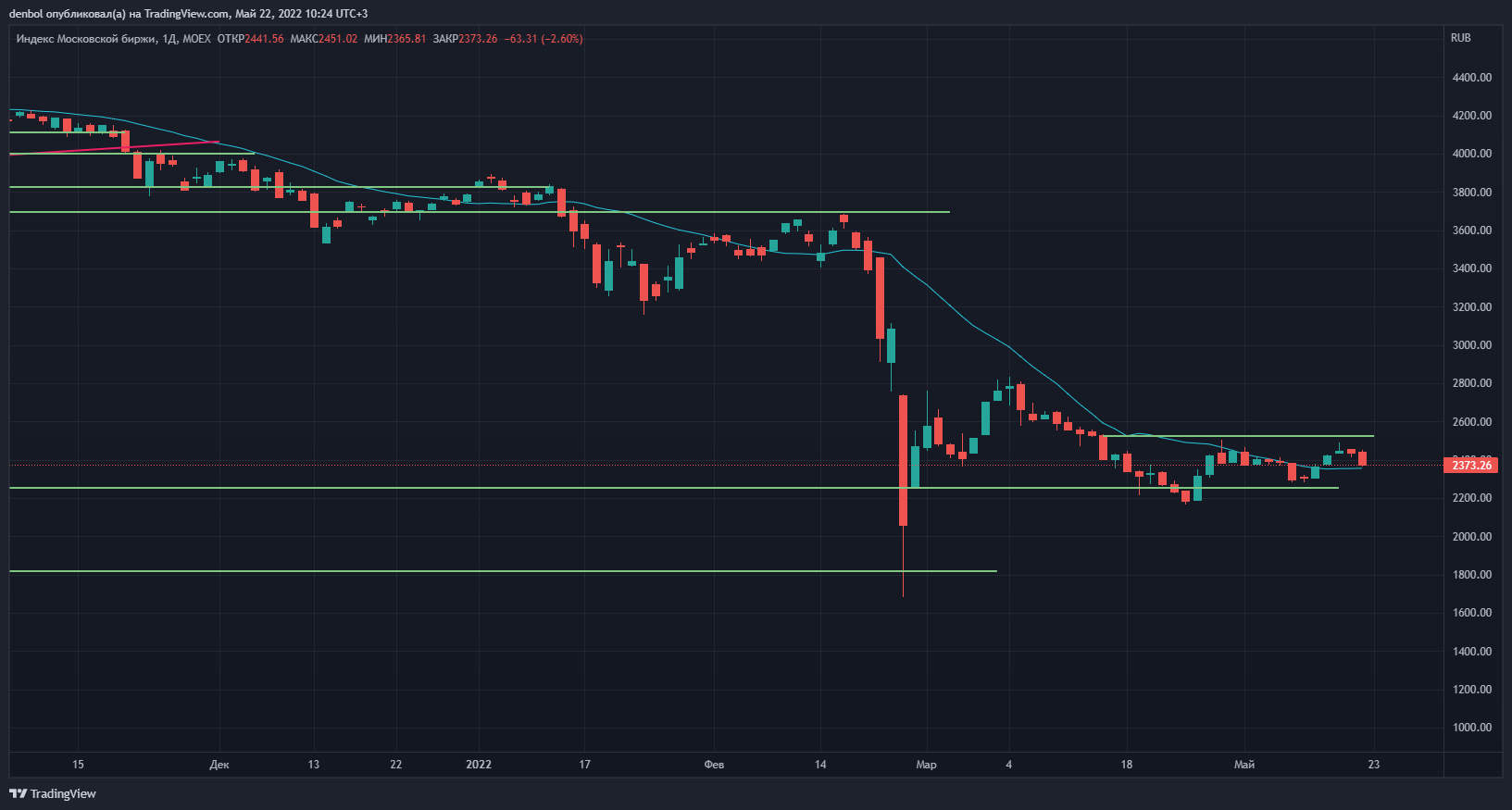Click the 3600.00 price axis label
Viewport: 1512px width, 810px height.
coord(1472,231)
